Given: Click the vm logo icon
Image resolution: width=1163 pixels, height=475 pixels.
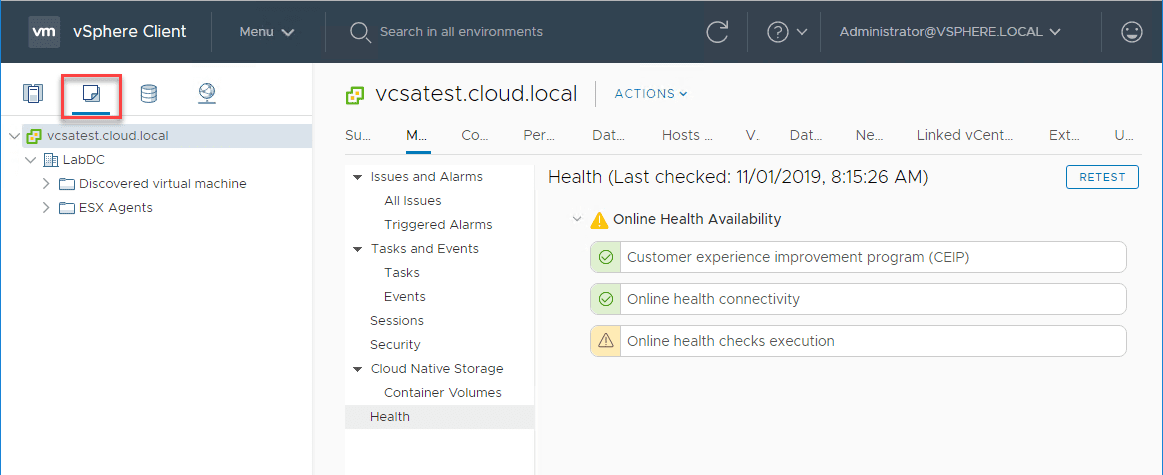Looking at the screenshot, I should click(x=43, y=32).
